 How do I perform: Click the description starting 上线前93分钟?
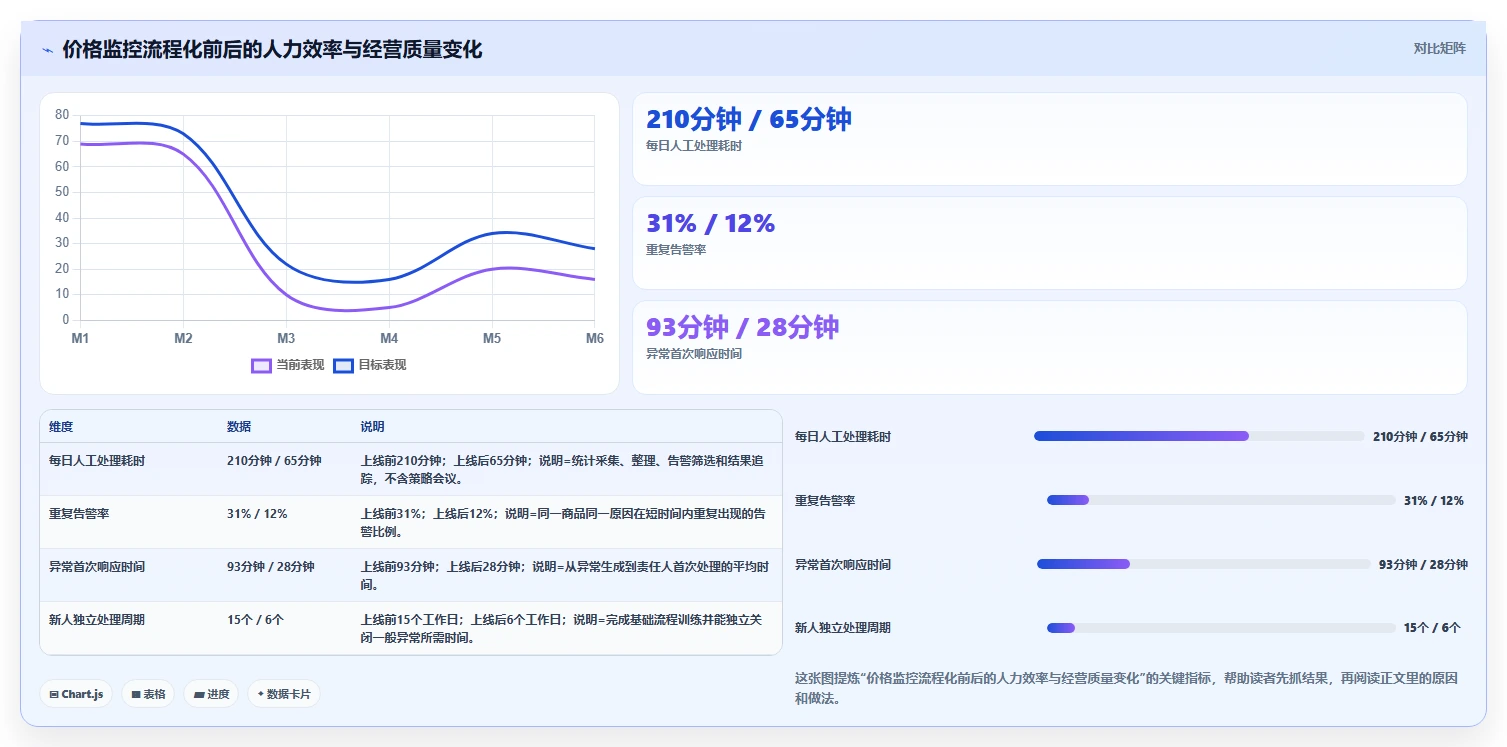coord(565,576)
